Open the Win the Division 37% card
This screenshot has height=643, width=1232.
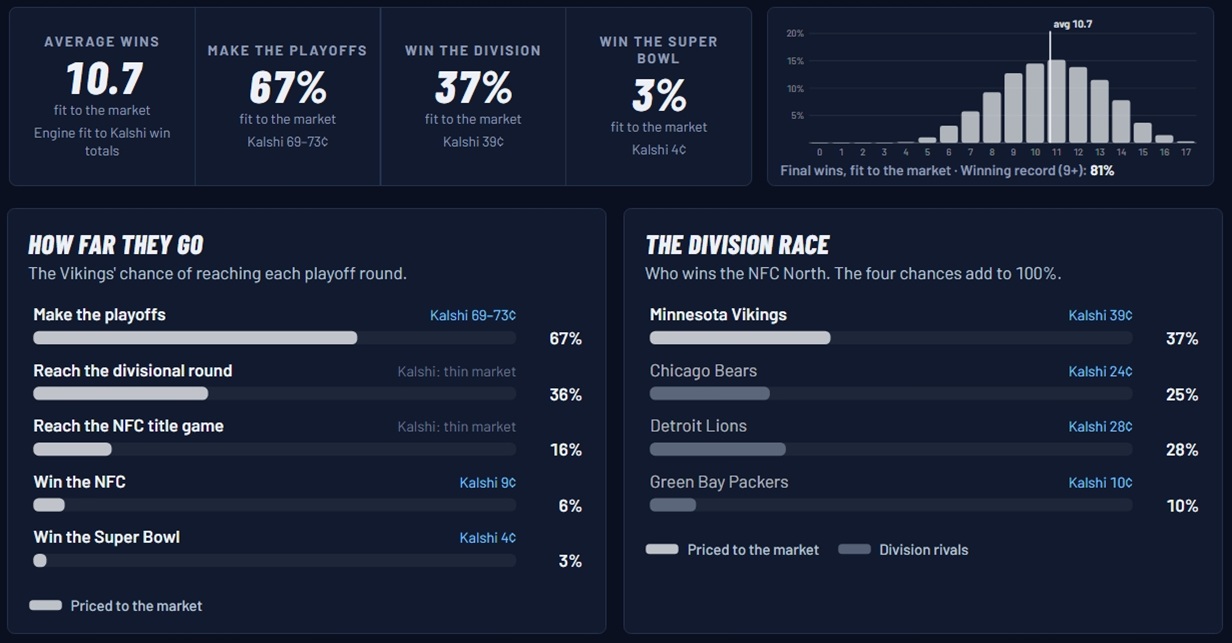tap(473, 96)
